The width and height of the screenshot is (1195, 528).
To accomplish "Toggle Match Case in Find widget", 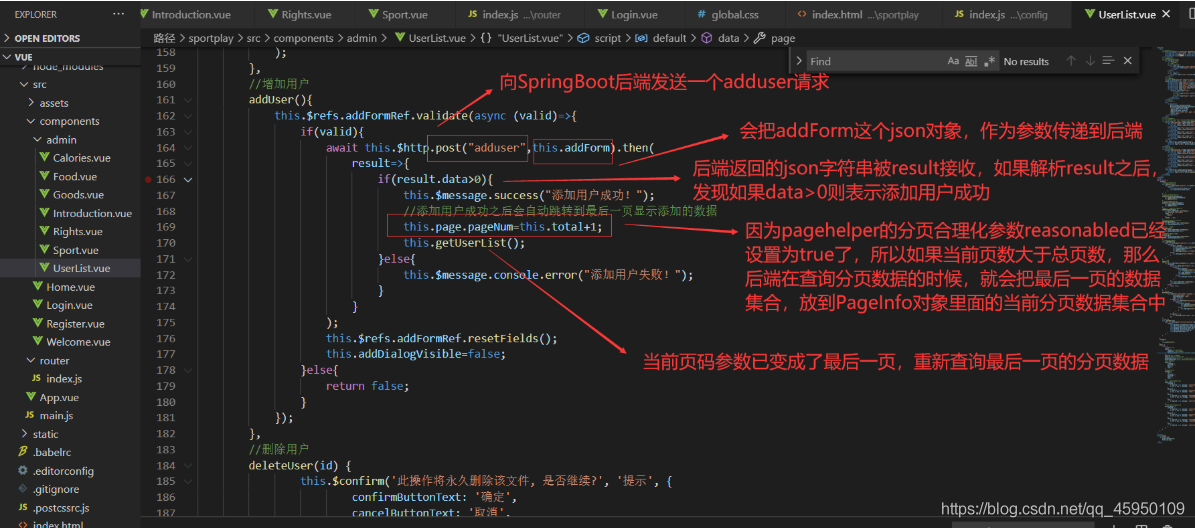I will click(953, 61).
